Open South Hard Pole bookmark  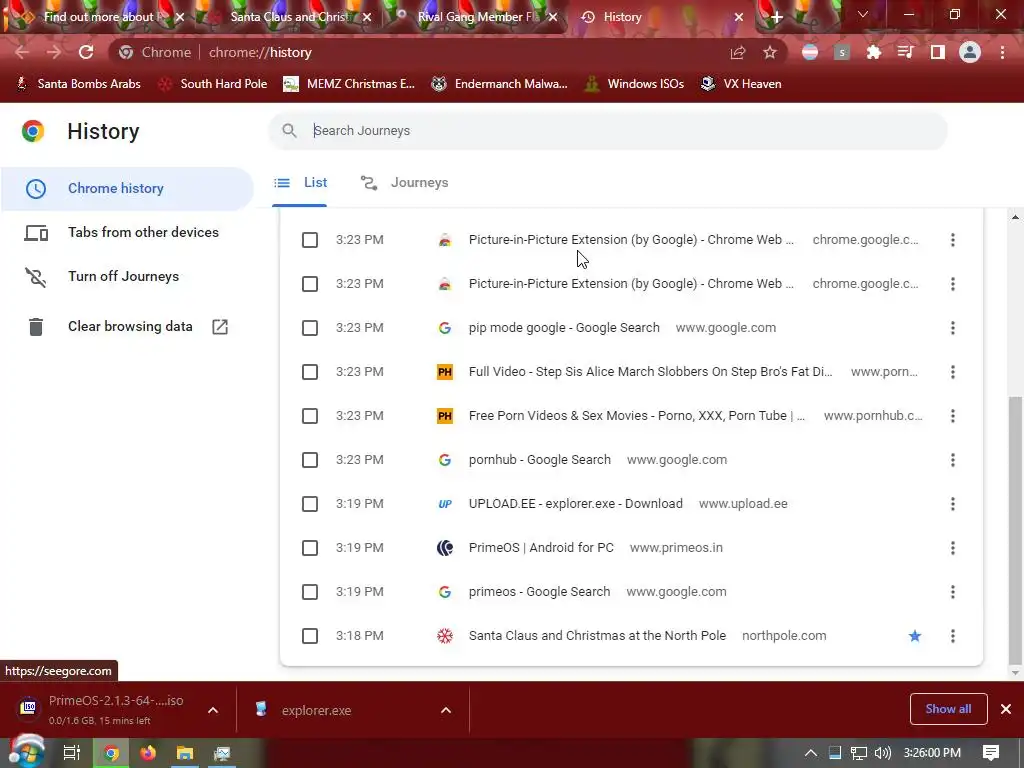213,84
